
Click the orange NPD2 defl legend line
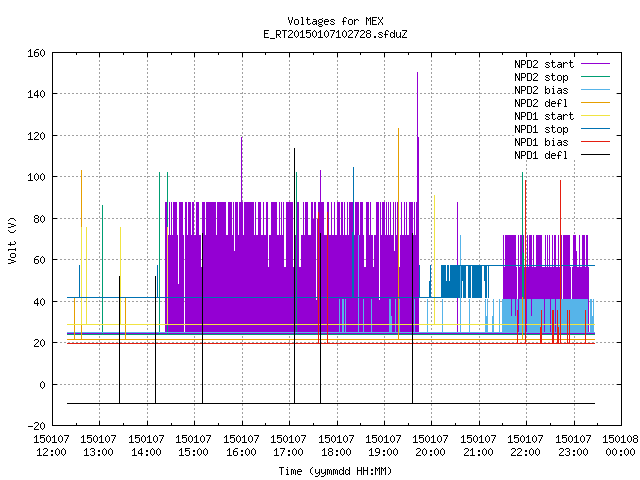[595, 102]
